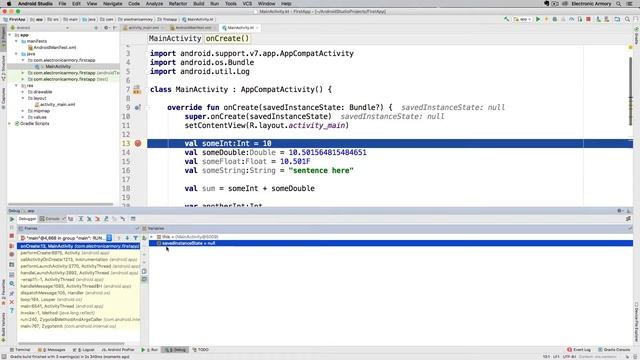
Task: Click the scroll from source target icon
Action: [x=96, y=28]
